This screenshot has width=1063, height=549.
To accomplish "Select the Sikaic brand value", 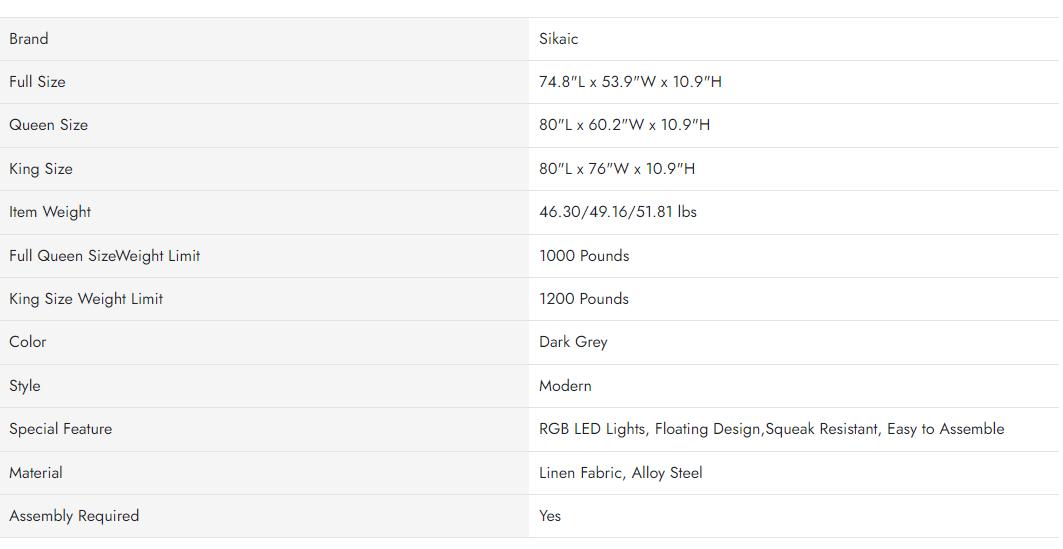I will (x=558, y=39).
